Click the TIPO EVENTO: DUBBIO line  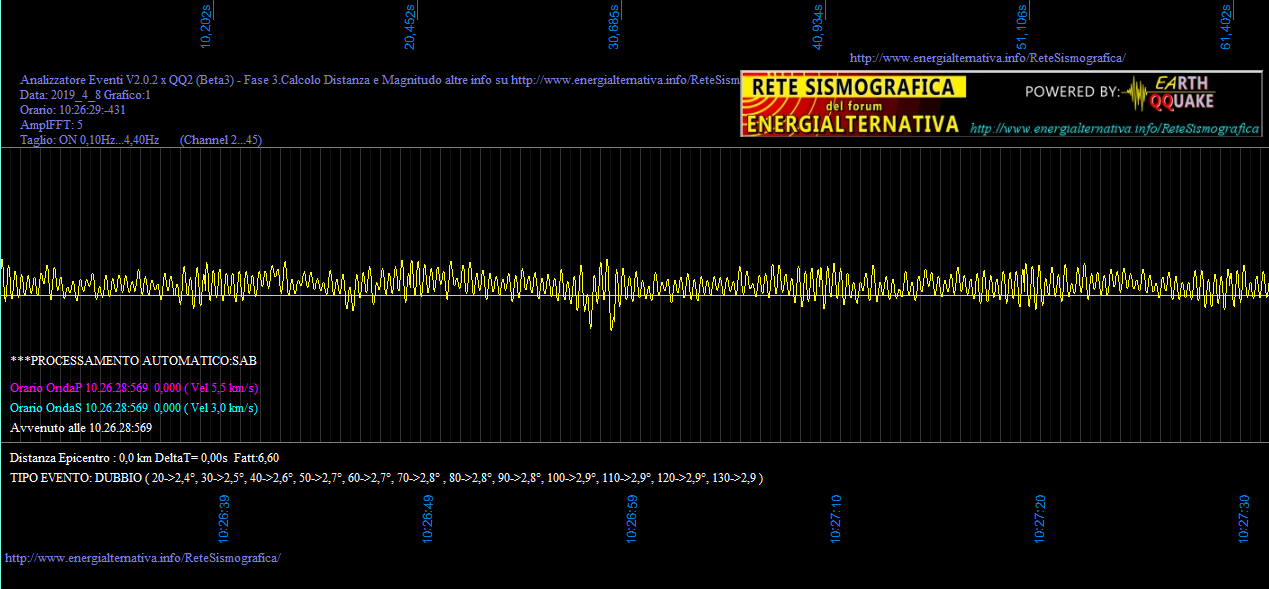[x=387, y=478]
